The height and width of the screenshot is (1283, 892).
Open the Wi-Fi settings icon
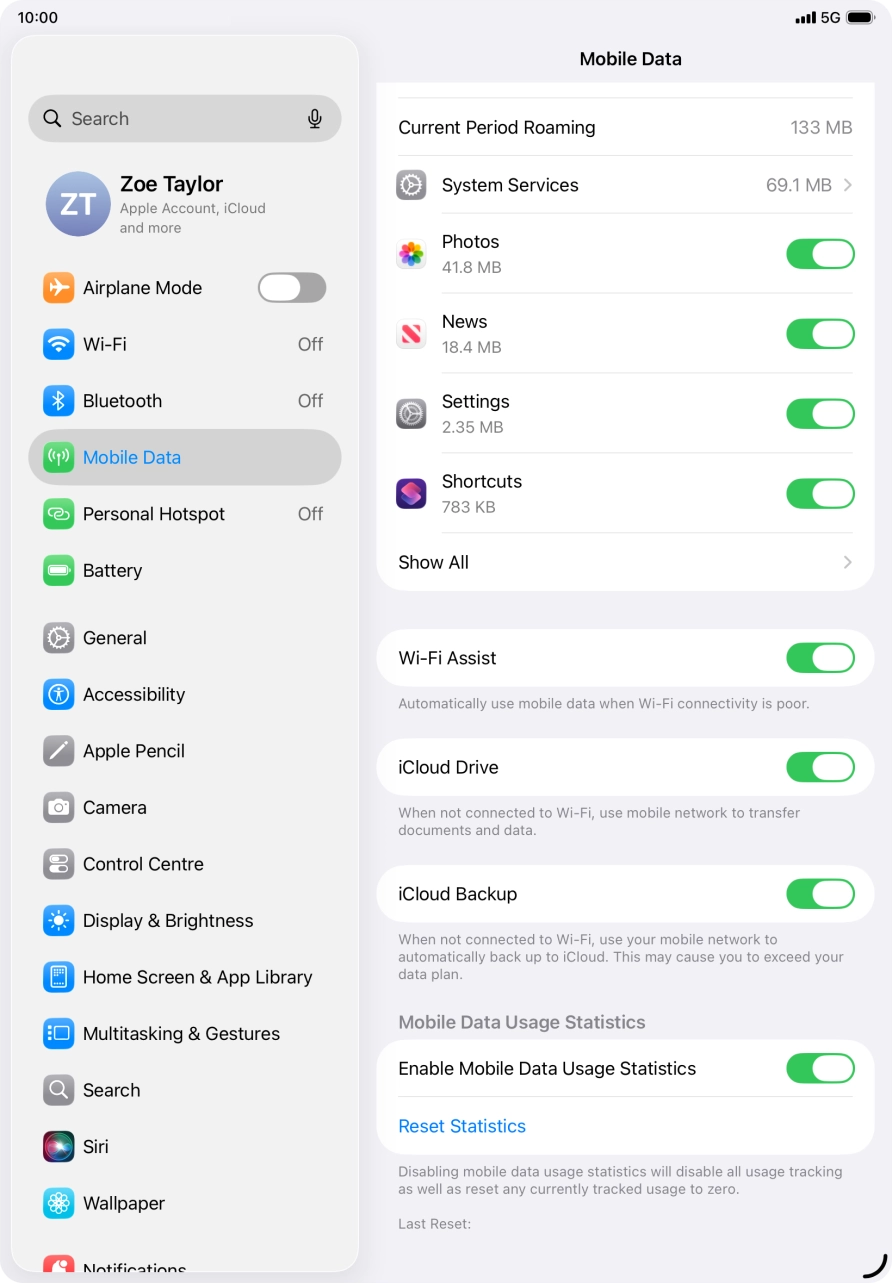click(59, 344)
